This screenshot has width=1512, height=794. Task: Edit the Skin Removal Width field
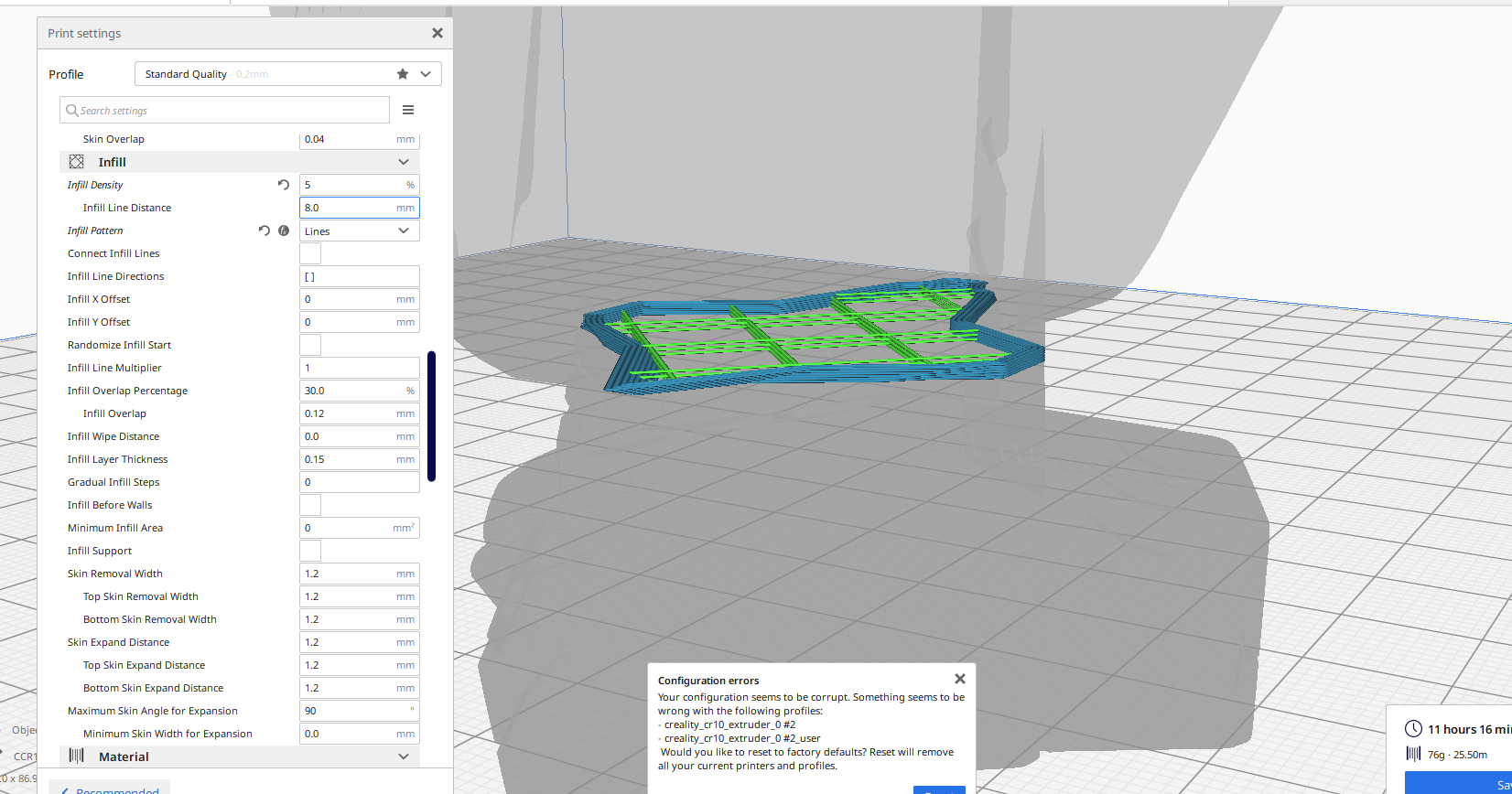(x=360, y=574)
